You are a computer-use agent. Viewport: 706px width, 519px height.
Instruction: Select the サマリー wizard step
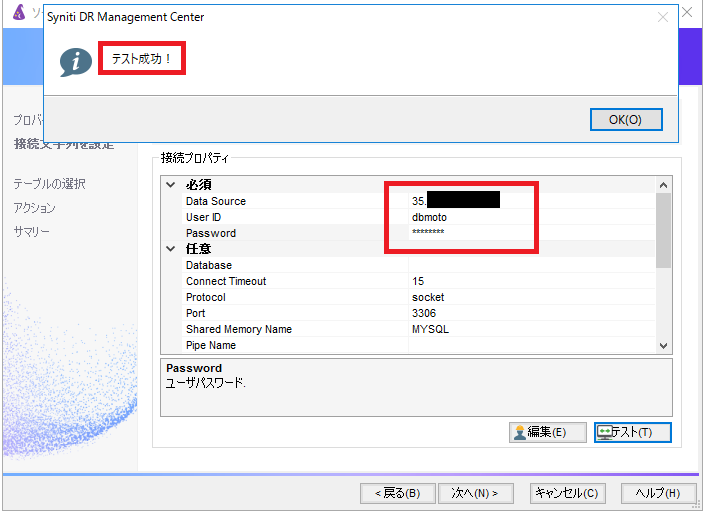[31, 232]
